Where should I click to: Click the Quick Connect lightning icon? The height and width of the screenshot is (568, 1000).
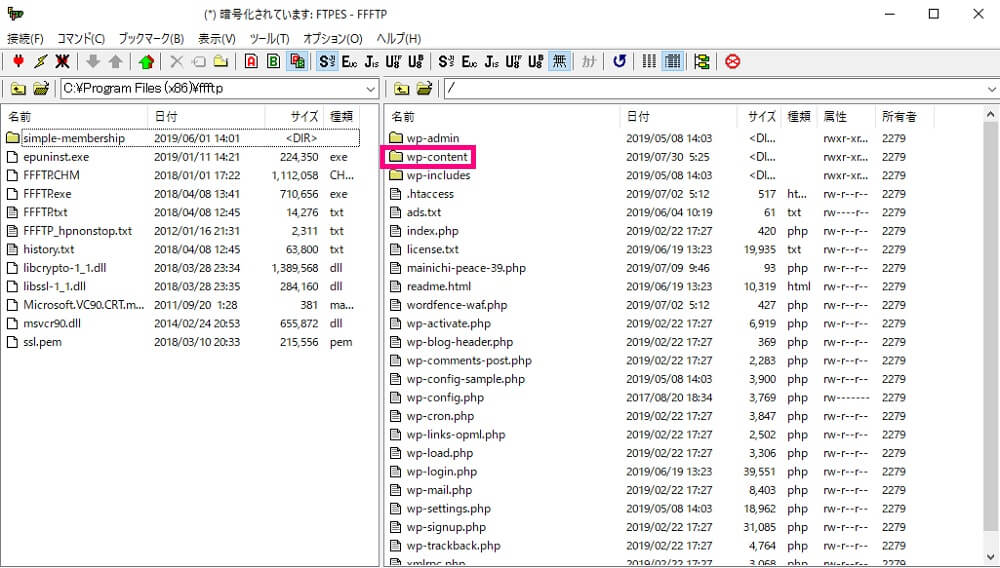coord(41,61)
